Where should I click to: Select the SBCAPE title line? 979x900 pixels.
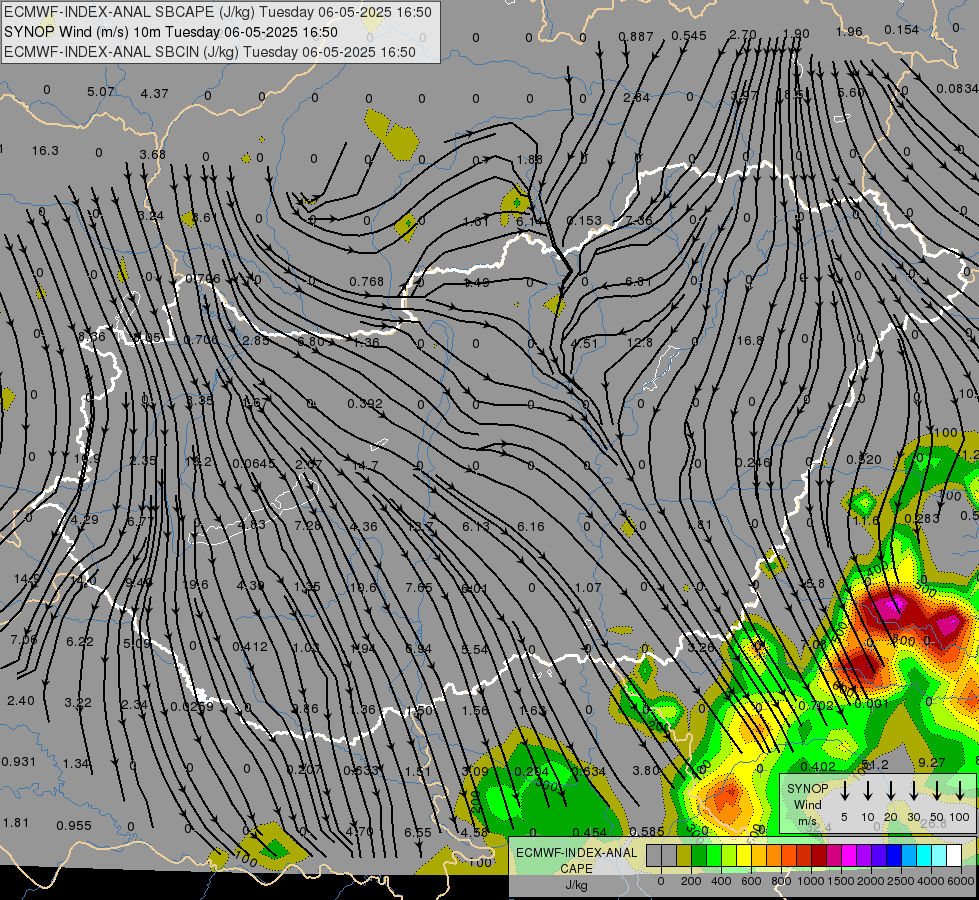point(217,12)
